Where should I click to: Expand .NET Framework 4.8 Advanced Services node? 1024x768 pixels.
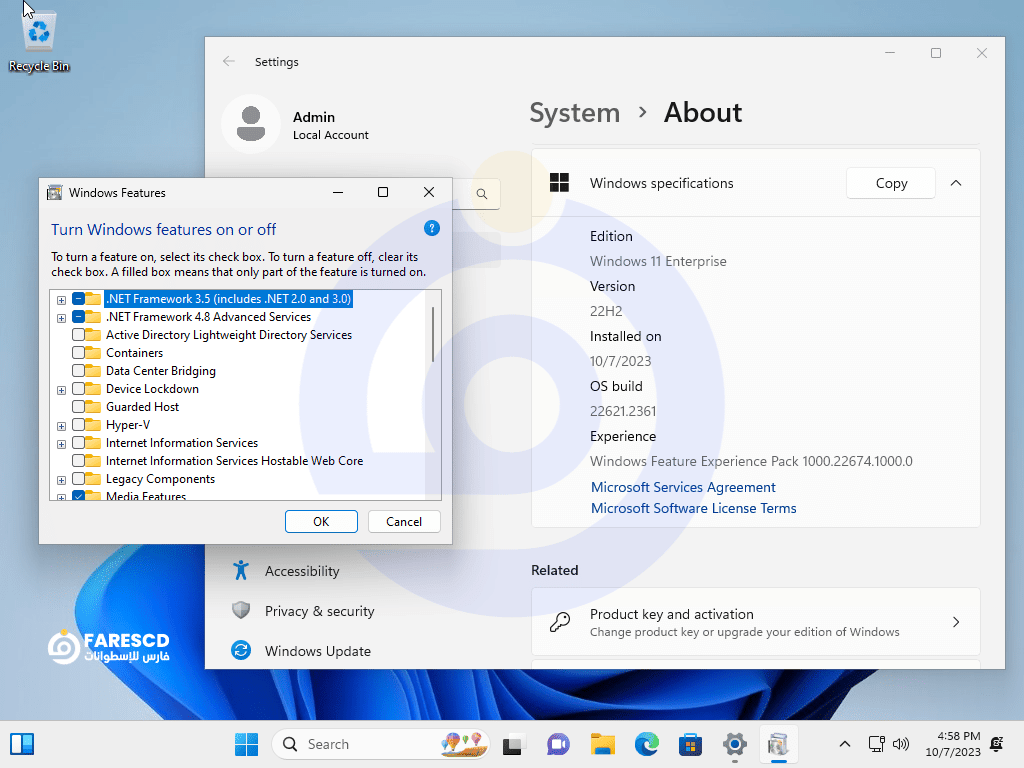61,318
